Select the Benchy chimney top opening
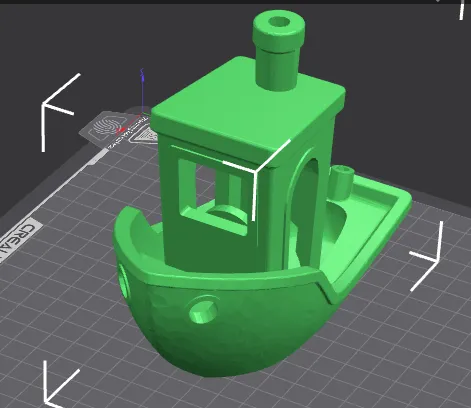The height and width of the screenshot is (408, 471). point(279,23)
